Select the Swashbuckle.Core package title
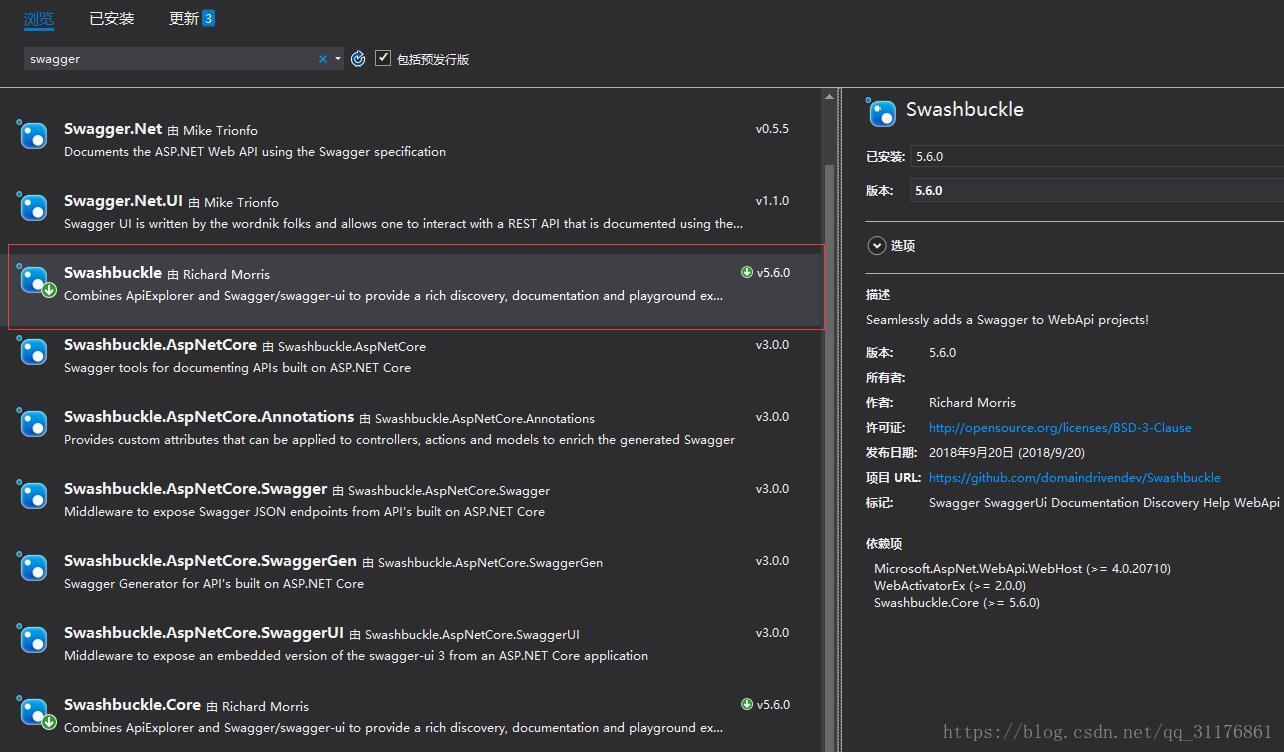Screen dimensions: 1284x752 (x=132, y=705)
